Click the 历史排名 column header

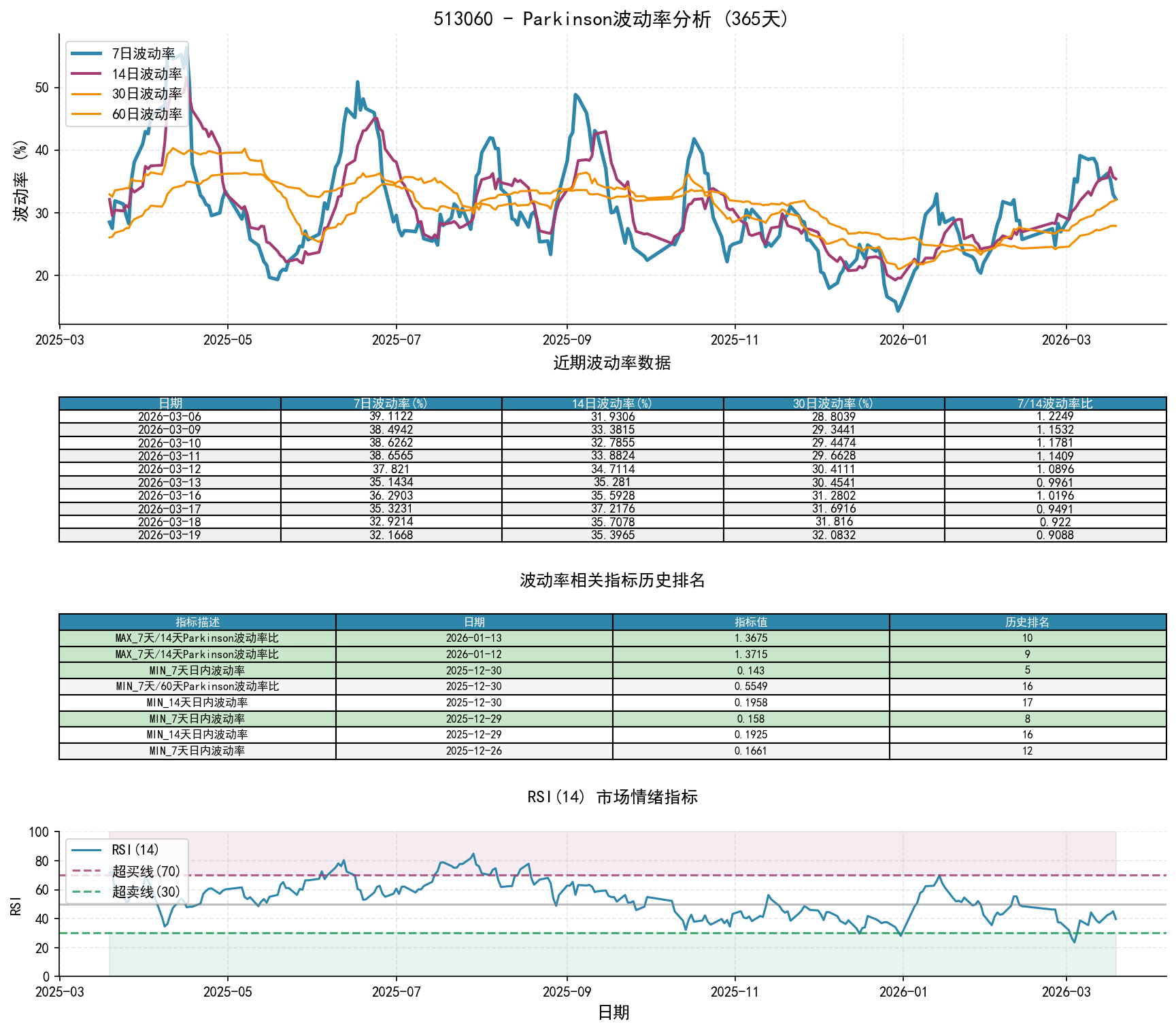1027,622
